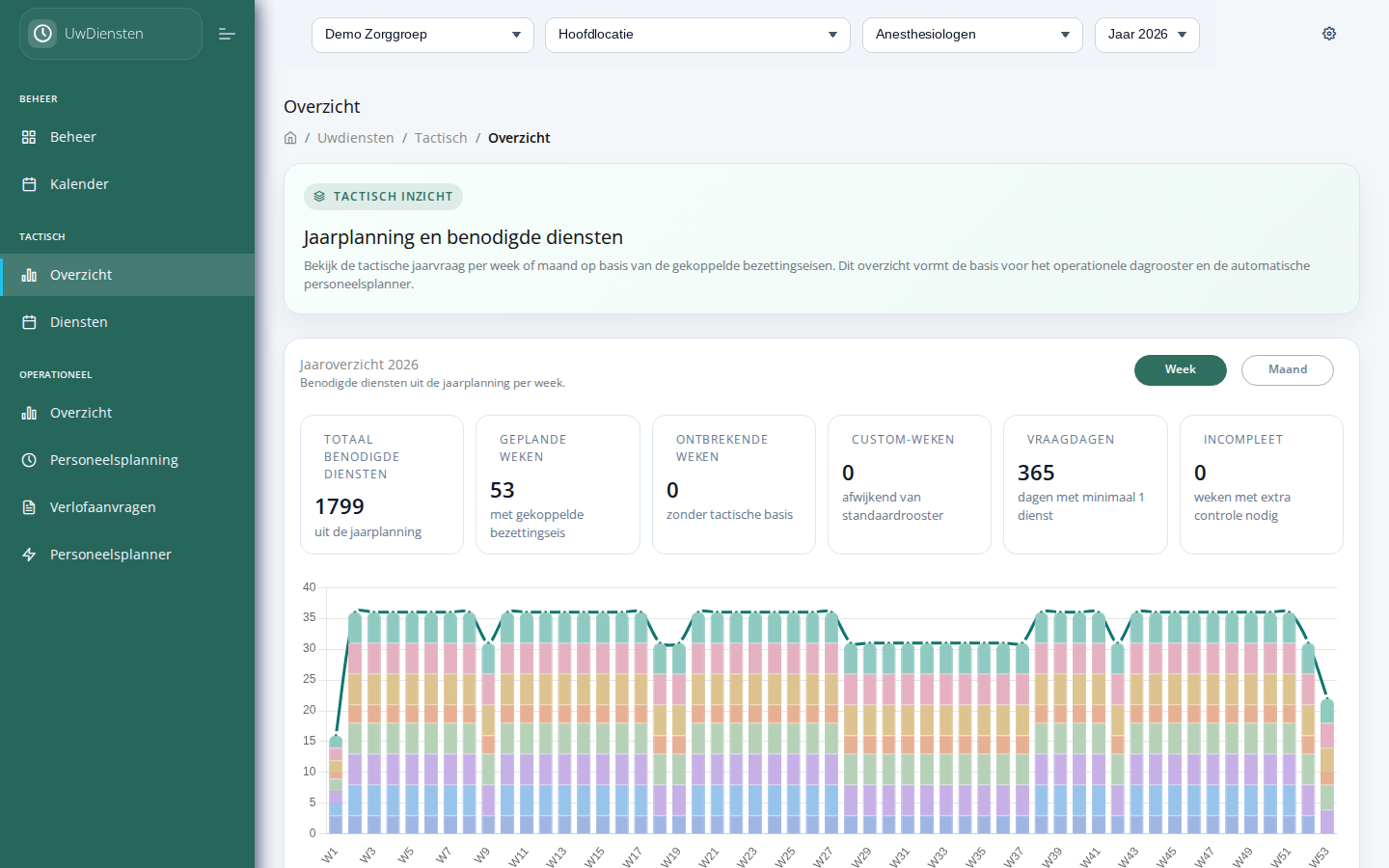Click the Diensten calendar icon in the sidebar

coord(29,322)
